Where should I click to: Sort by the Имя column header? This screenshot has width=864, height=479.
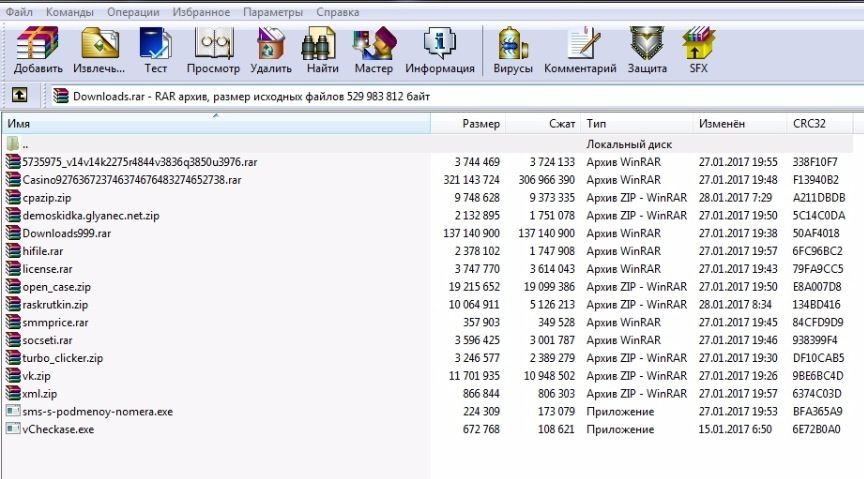[x=216, y=123]
